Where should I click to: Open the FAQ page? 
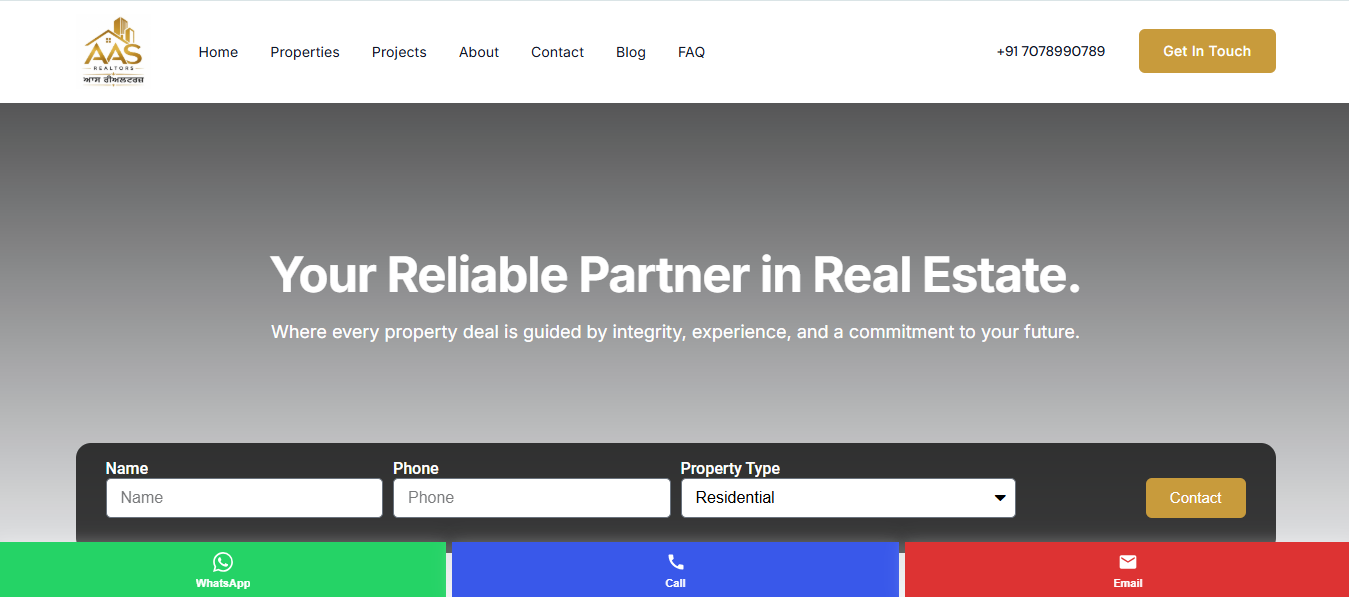pyautogui.click(x=691, y=52)
